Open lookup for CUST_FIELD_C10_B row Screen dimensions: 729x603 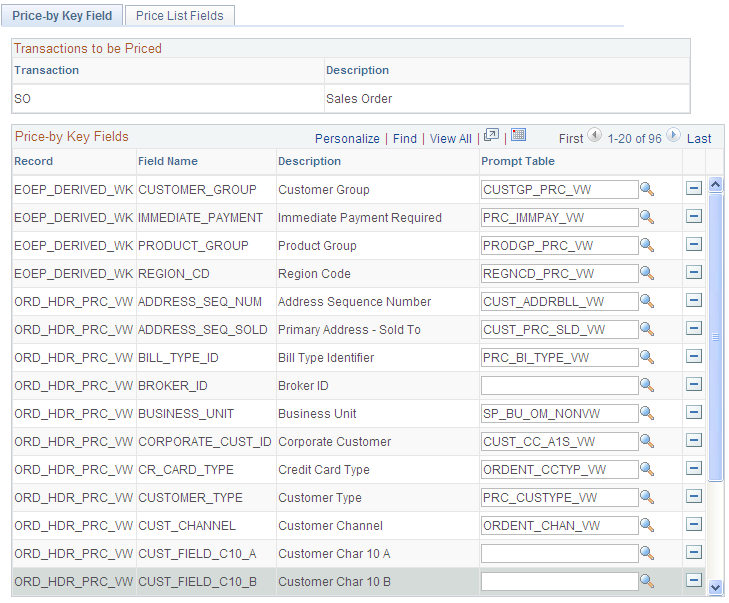(x=647, y=581)
